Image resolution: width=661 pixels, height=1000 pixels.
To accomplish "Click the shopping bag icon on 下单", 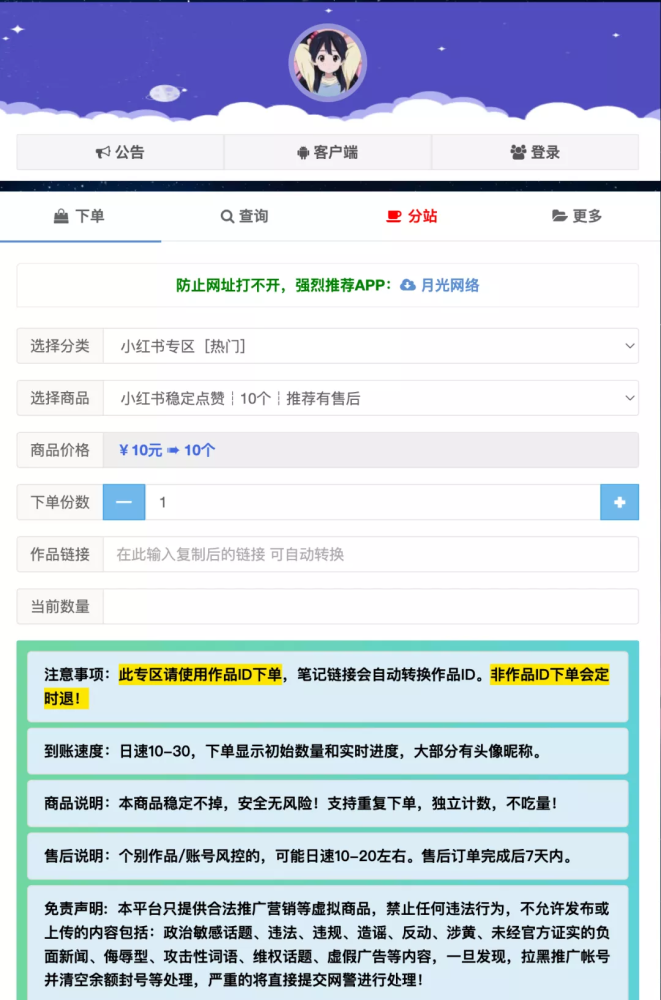I will [x=61, y=217].
